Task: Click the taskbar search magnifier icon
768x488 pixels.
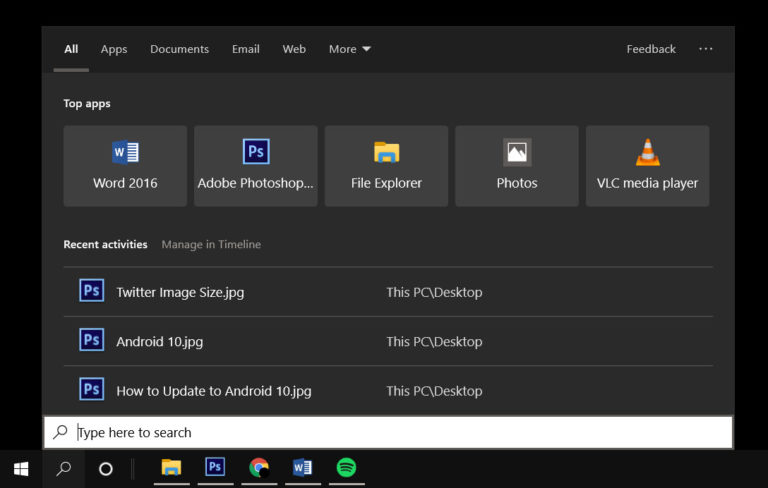Action: [x=64, y=468]
